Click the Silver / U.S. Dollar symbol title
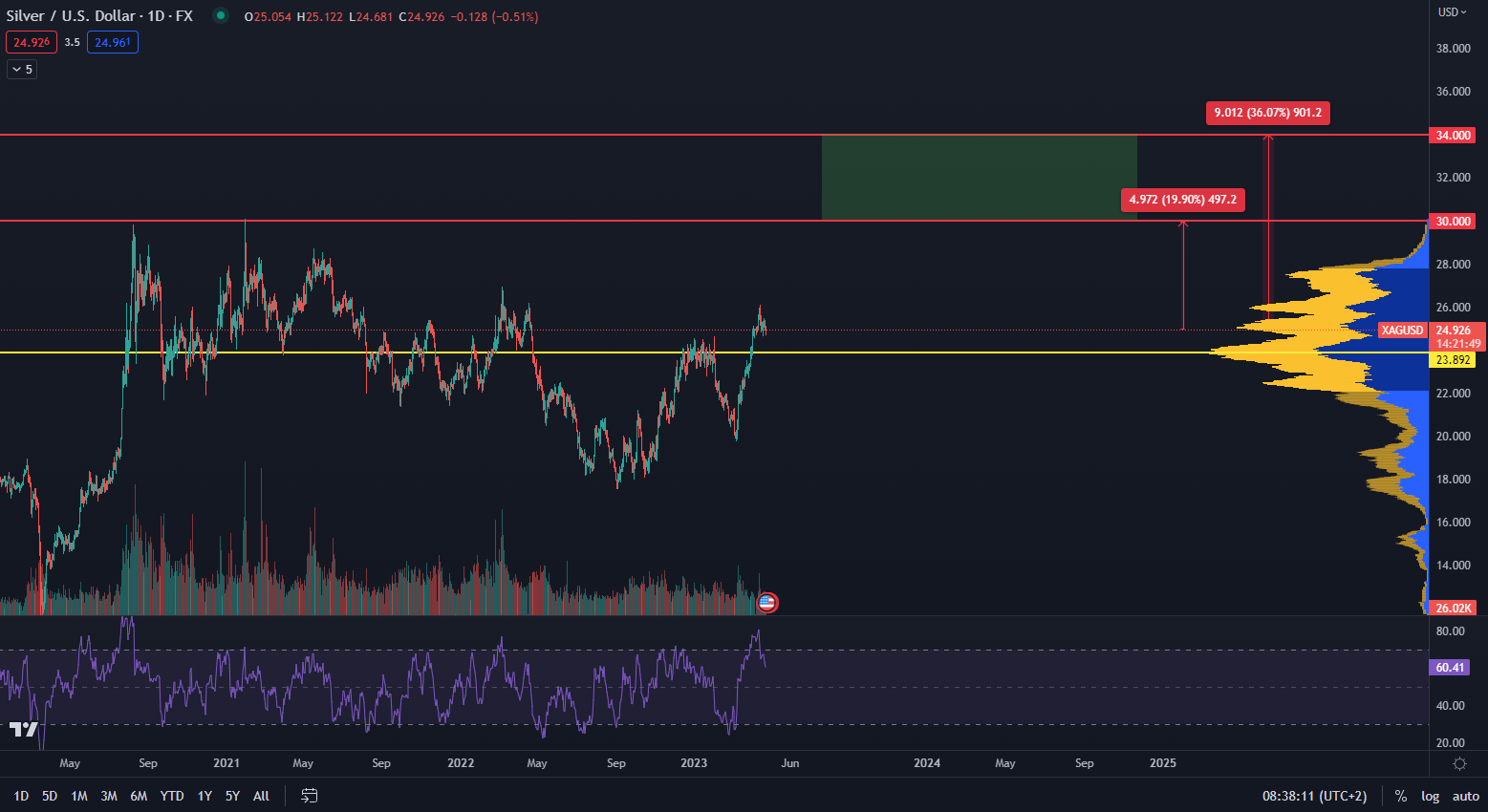Viewport: 1488px width, 812px height. point(99,16)
